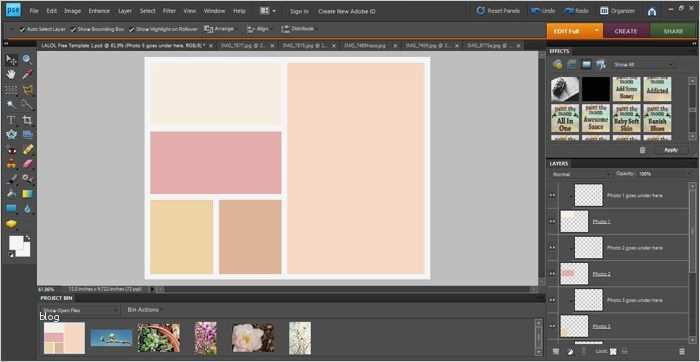Select the Hand tool
This screenshot has height=362, width=700.
coord(11,75)
